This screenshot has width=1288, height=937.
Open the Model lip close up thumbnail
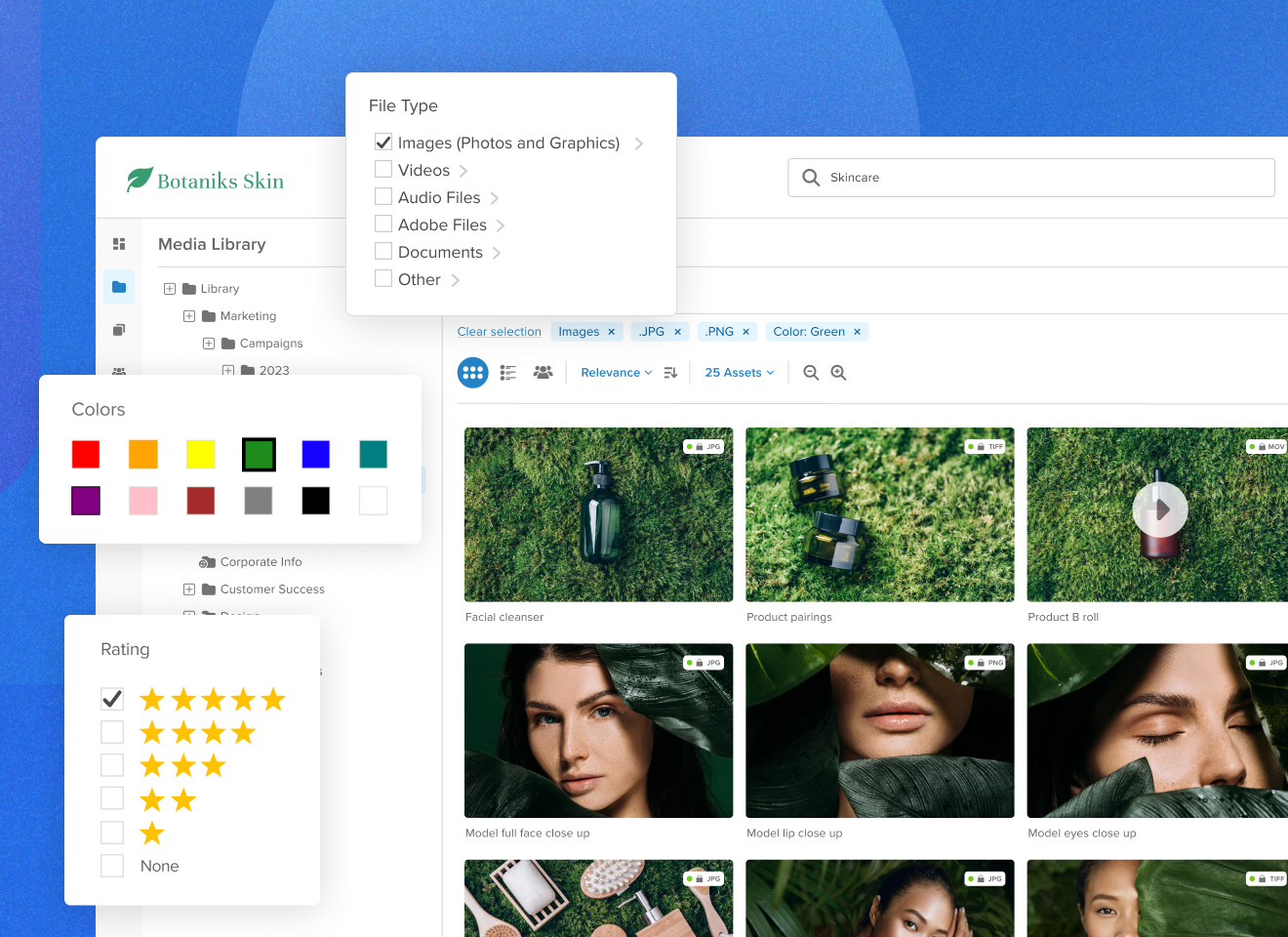[880, 730]
